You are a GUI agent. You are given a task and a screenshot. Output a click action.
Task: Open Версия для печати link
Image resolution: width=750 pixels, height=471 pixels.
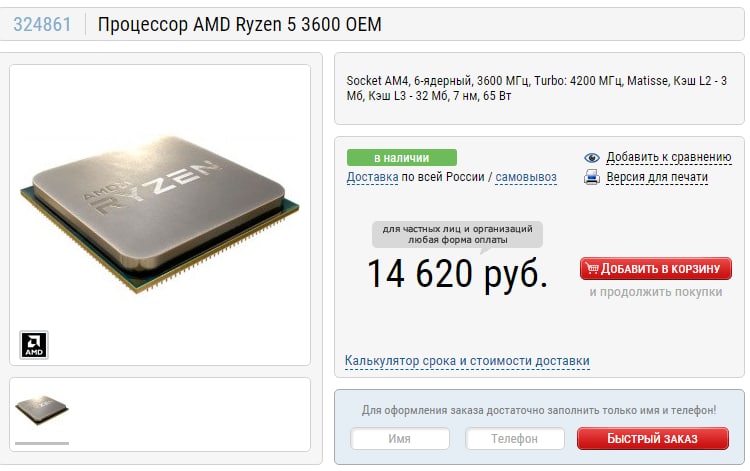tap(657, 177)
